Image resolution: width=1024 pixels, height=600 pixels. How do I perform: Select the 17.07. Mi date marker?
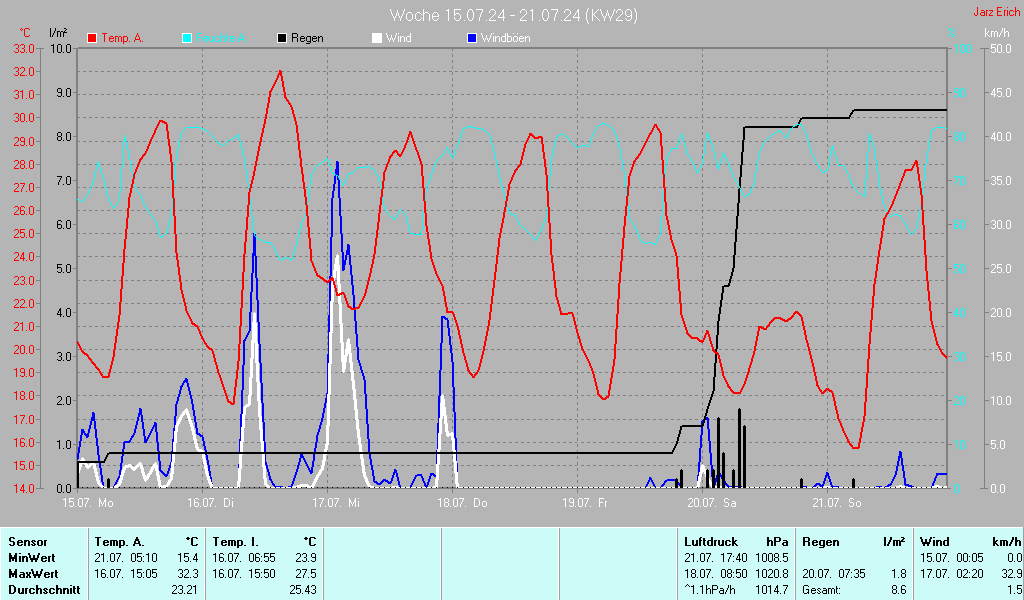point(336,503)
